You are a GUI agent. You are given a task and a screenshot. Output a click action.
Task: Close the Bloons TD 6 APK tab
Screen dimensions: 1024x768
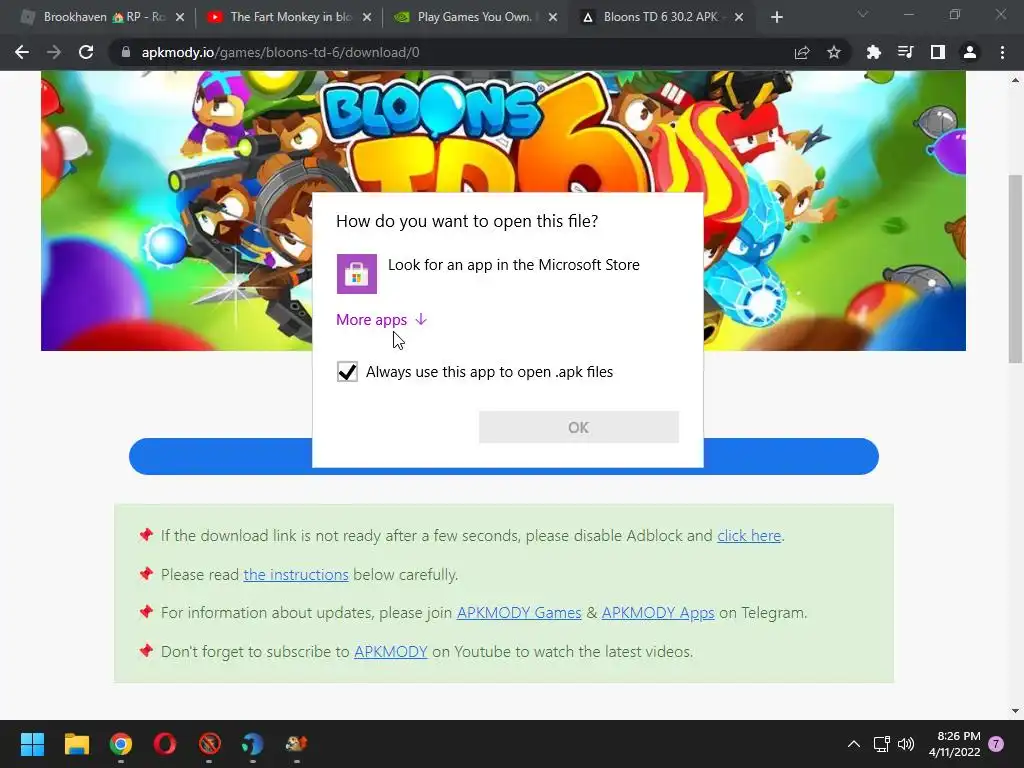click(739, 17)
